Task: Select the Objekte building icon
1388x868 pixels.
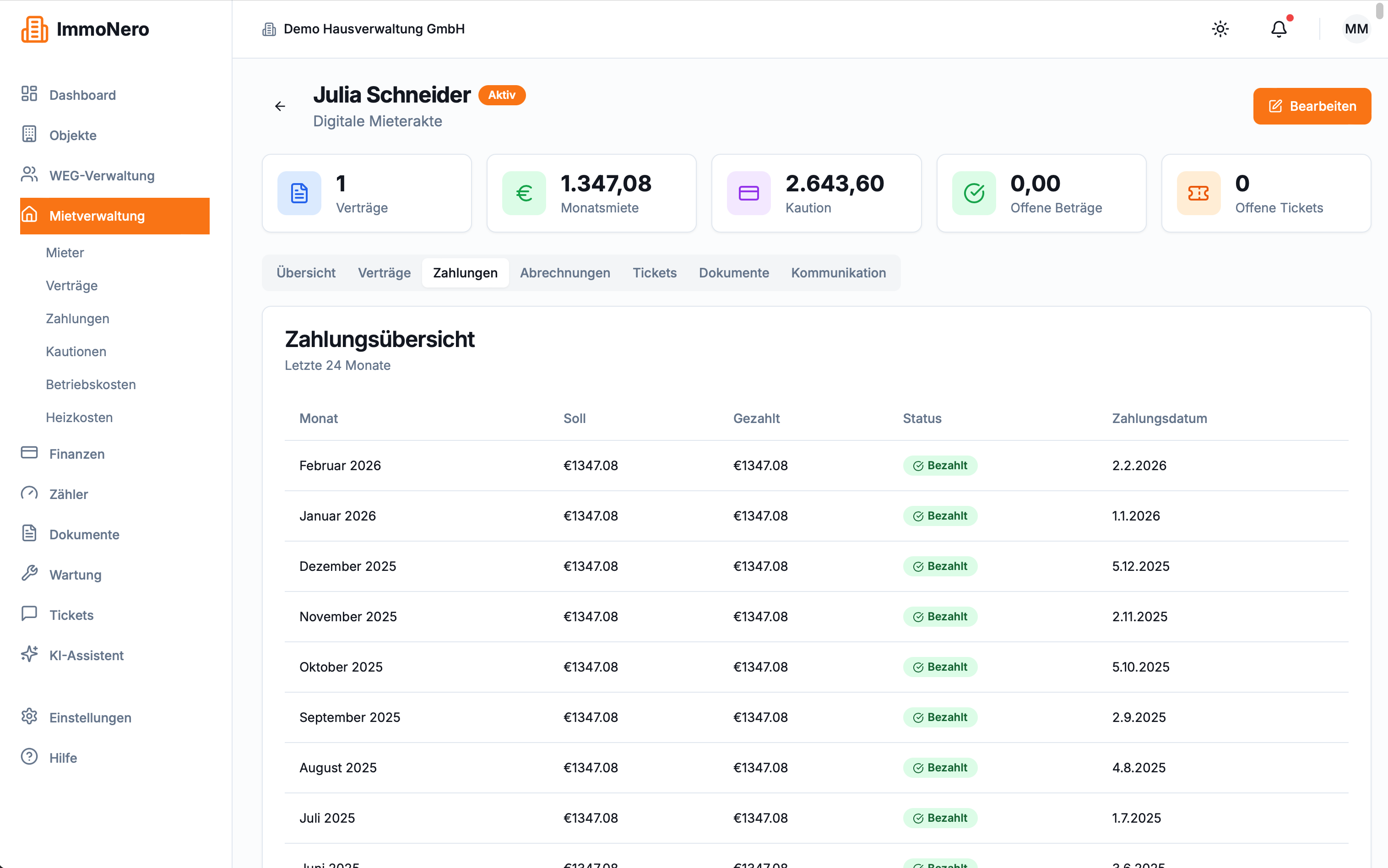Action: [29, 134]
